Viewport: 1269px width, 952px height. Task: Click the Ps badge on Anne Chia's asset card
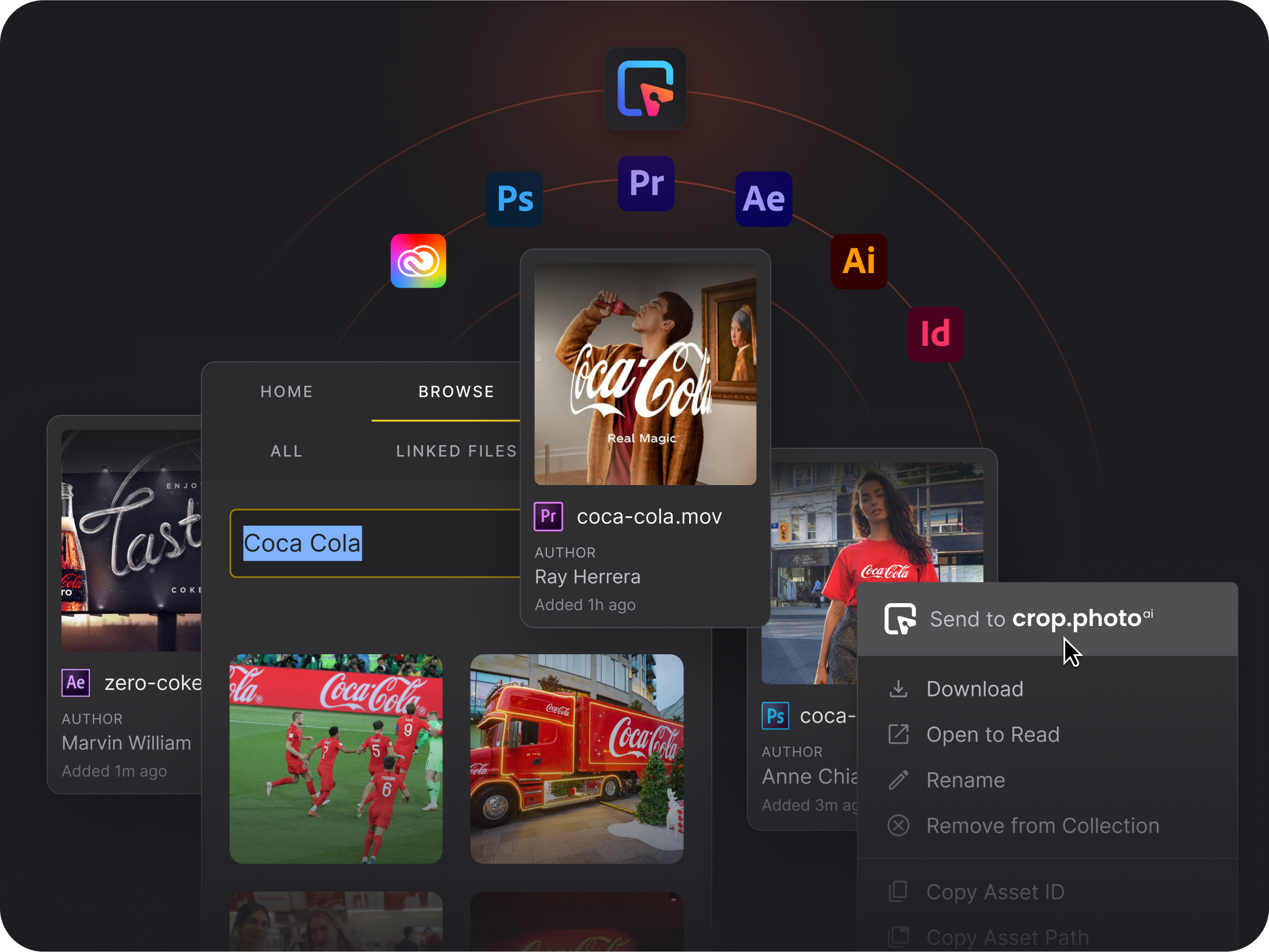[775, 716]
